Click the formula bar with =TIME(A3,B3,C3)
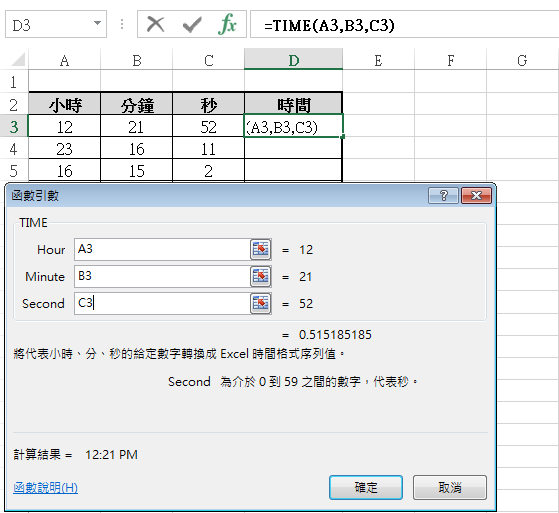This screenshot has width=559, height=513. coord(404,25)
